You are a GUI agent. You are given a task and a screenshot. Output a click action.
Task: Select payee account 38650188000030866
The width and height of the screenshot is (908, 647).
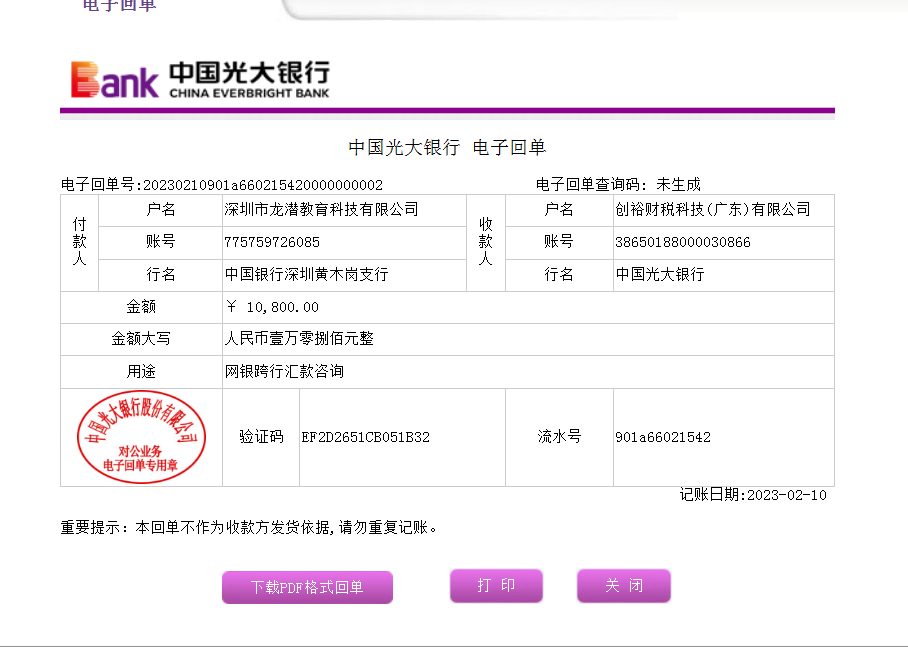coord(683,242)
